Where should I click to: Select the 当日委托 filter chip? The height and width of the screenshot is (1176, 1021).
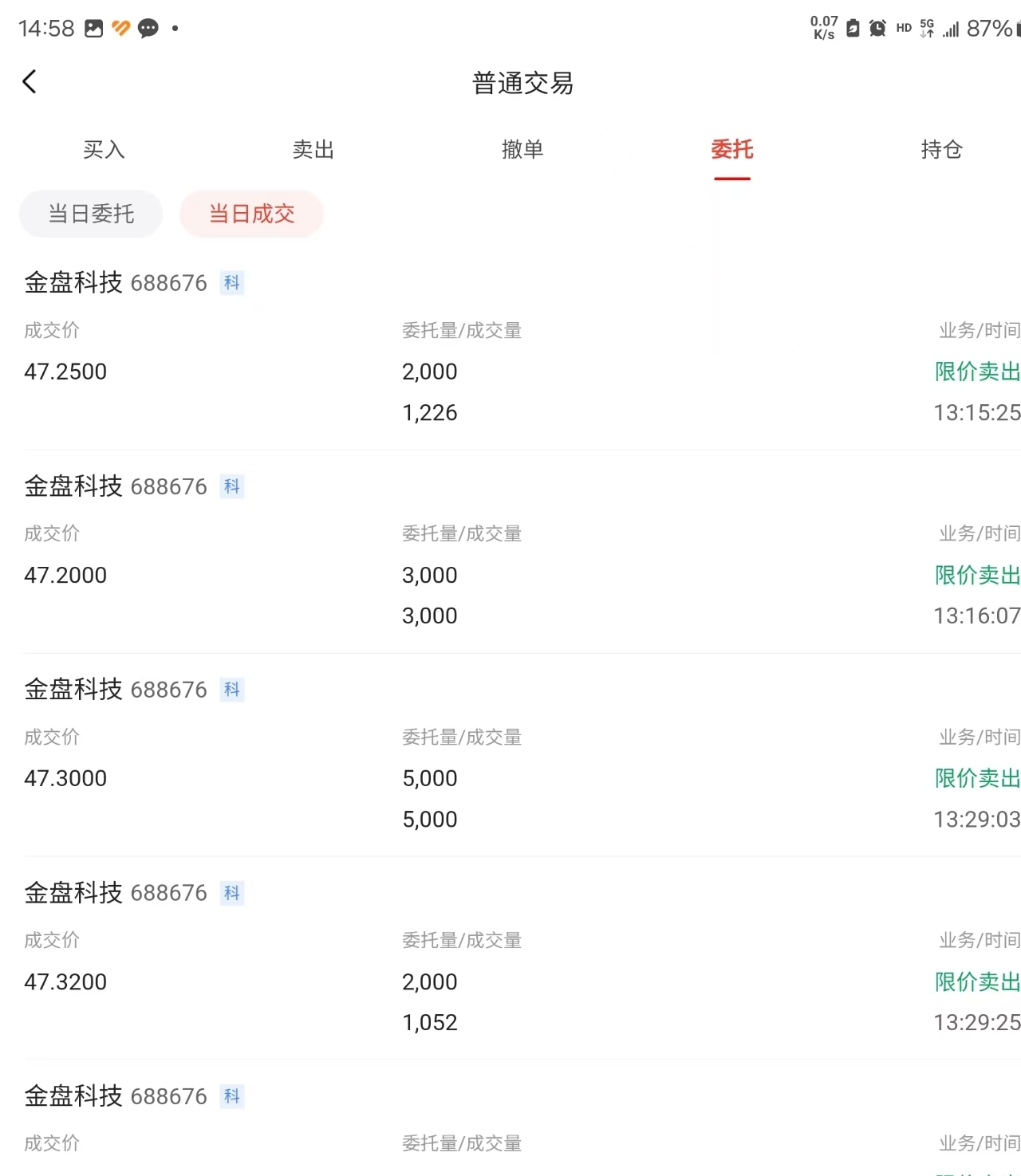pyautogui.click(x=91, y=214)
